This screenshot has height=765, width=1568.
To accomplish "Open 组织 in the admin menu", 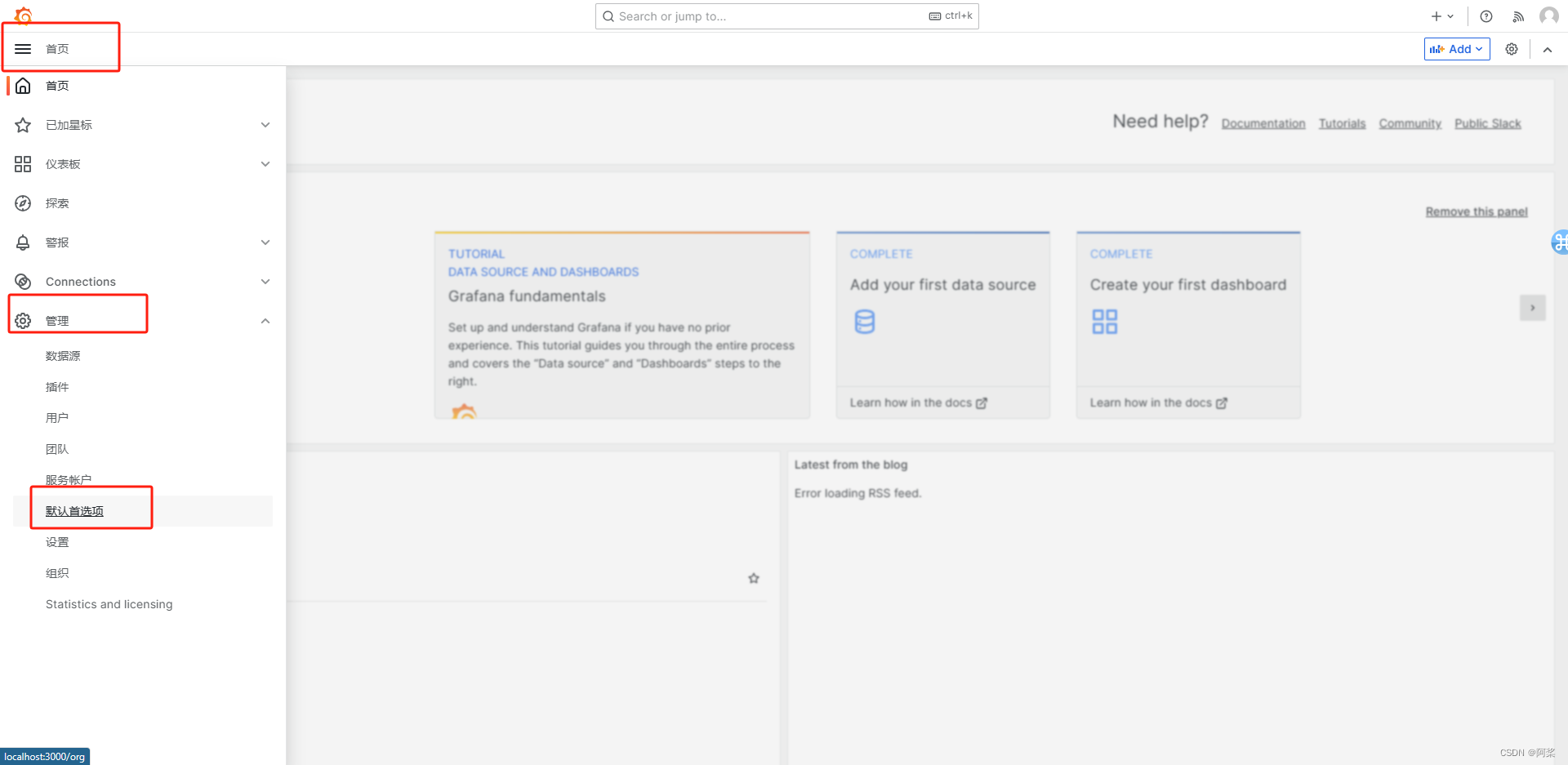I will coord(57,573).
